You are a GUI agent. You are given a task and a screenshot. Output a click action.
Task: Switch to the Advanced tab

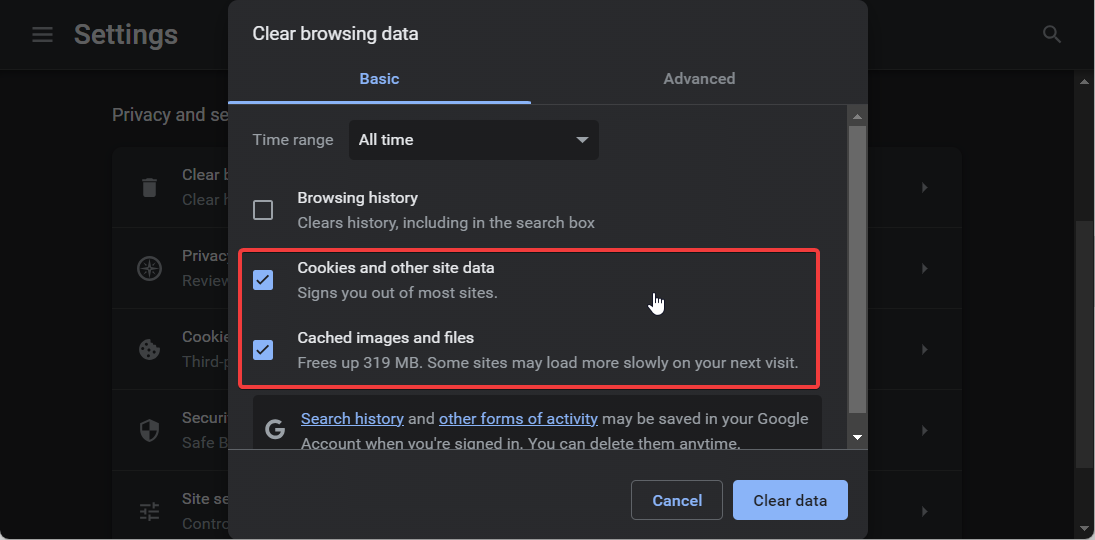pyautogui.click(x=699, y=79)
